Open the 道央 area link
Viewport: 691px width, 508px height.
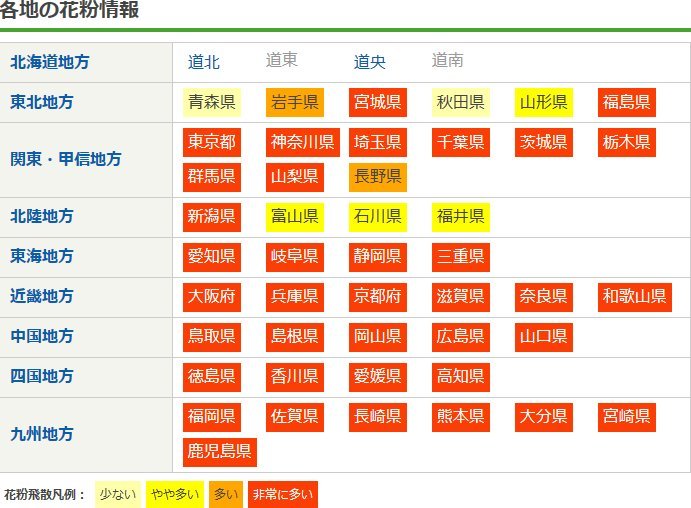click(369, 62)
